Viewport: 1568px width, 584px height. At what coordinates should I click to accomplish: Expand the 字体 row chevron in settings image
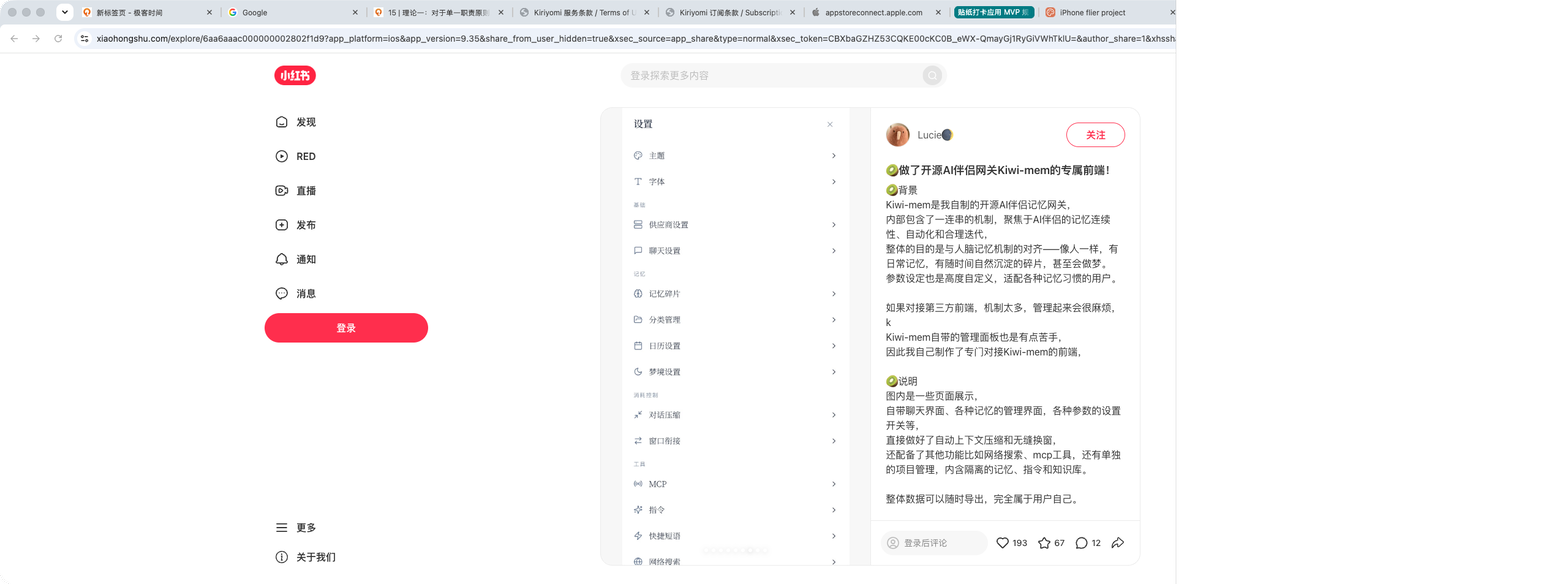834,182
